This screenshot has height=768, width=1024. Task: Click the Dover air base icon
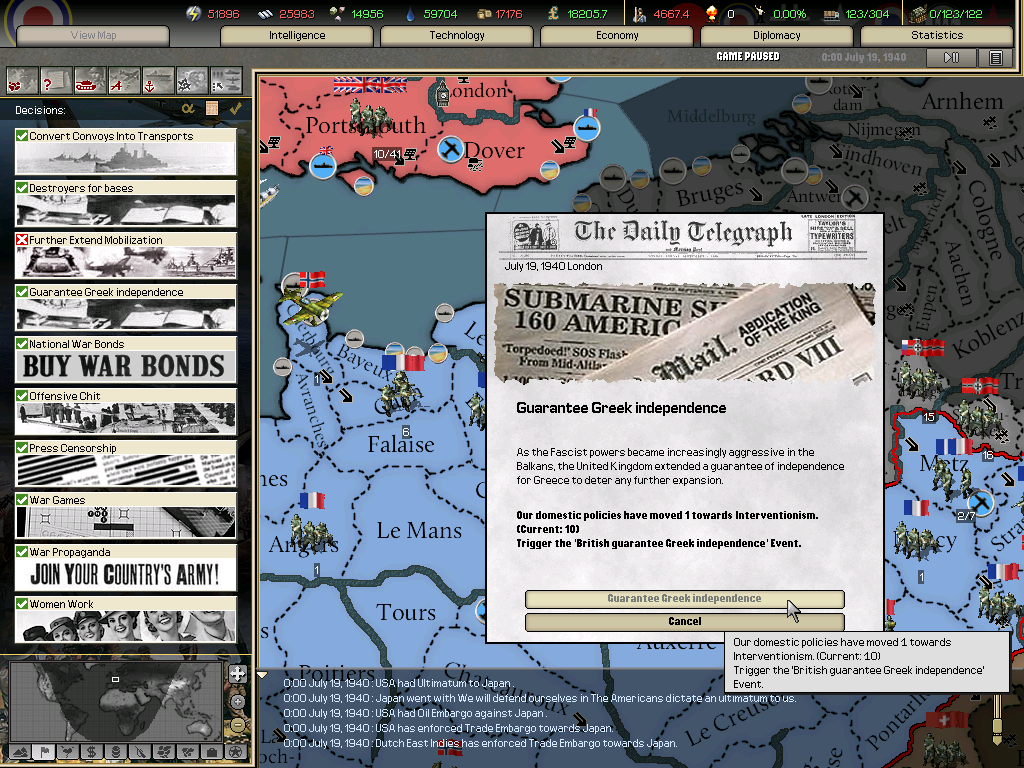point(450,150)
